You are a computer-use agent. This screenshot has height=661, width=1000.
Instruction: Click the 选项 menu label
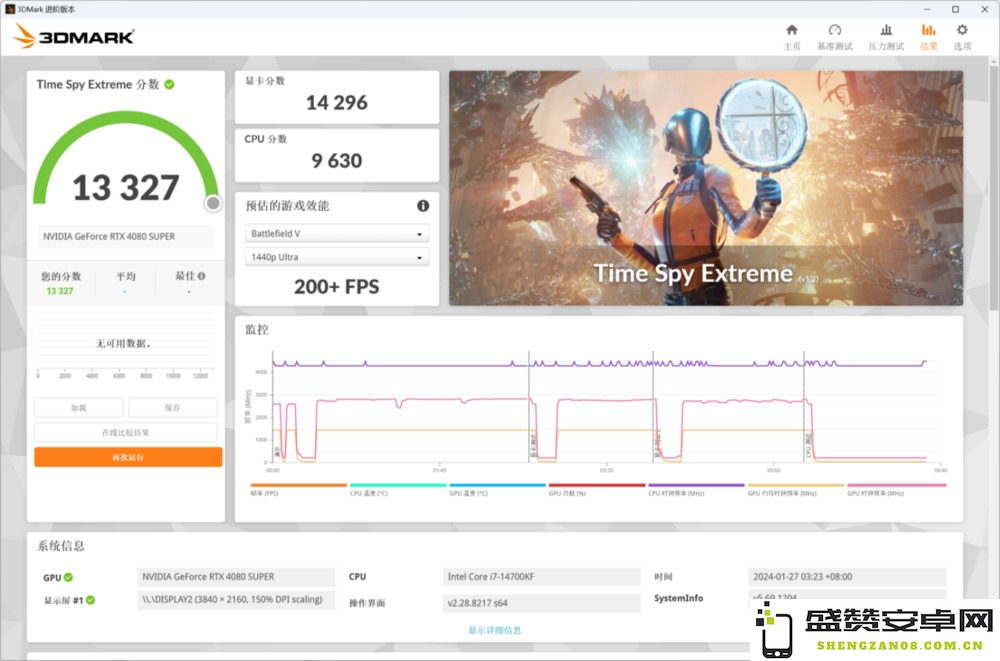[x=962, y=47]
